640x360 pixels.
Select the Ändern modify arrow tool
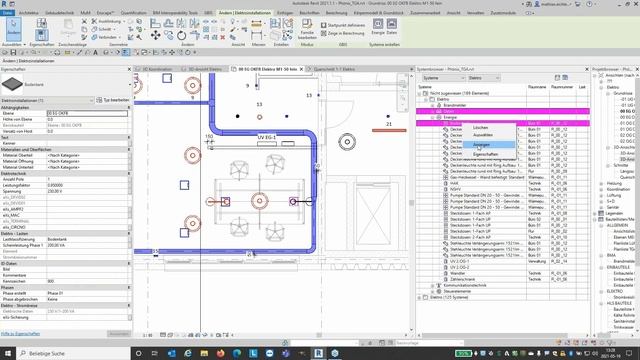point(13,29)
